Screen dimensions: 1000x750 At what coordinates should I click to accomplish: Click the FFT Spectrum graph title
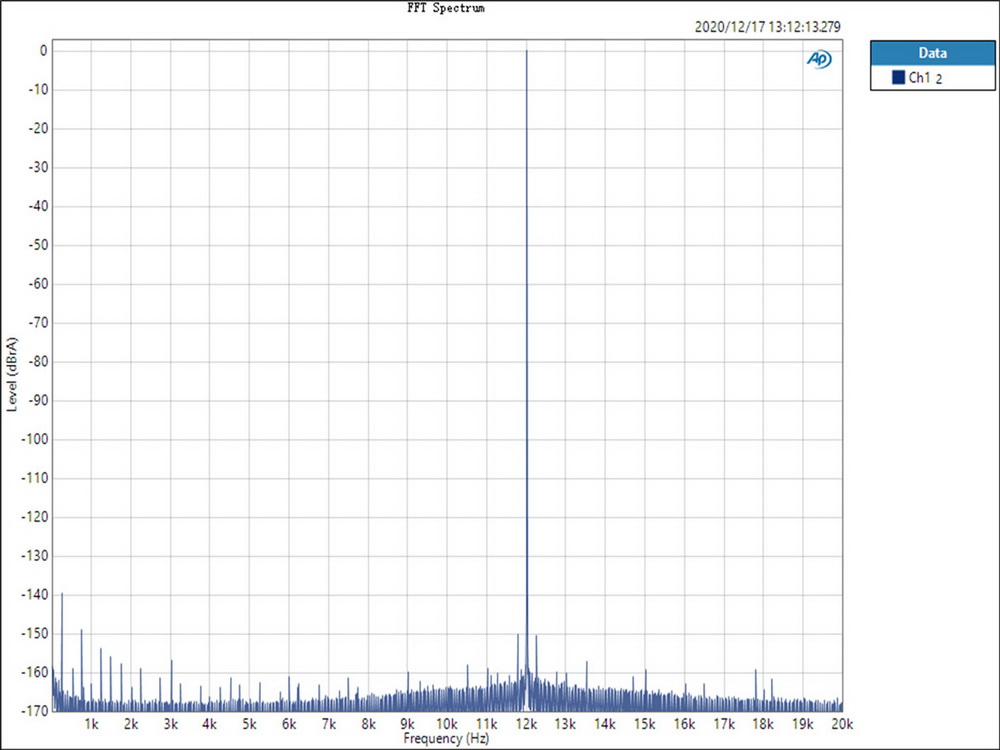point(445,8)
